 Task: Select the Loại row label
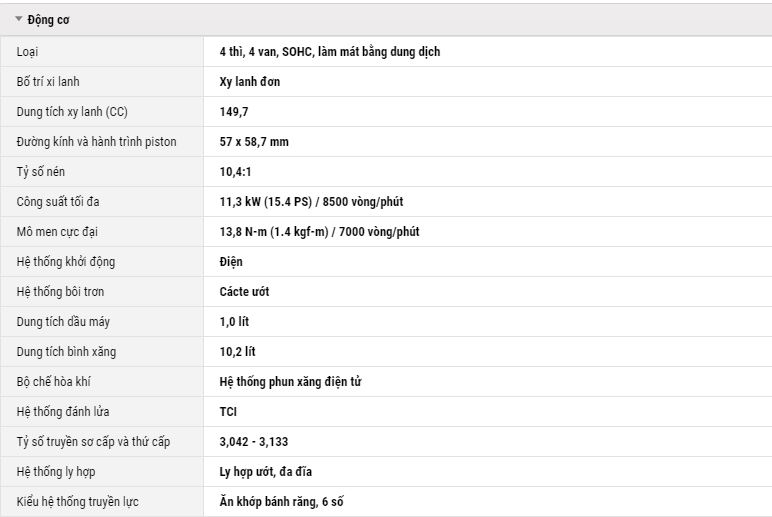point(27,52)
